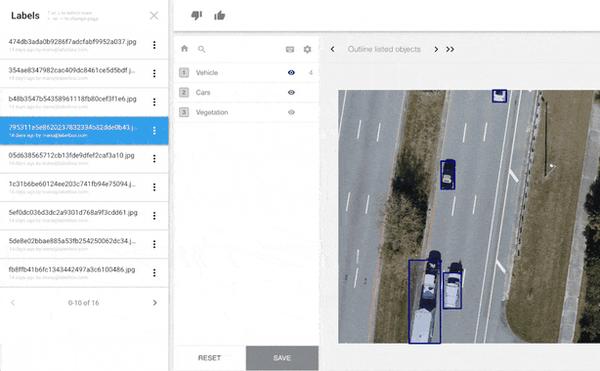The image size is (600, 371).
Task: Go to next page of labels list
Action: [155, 303]
